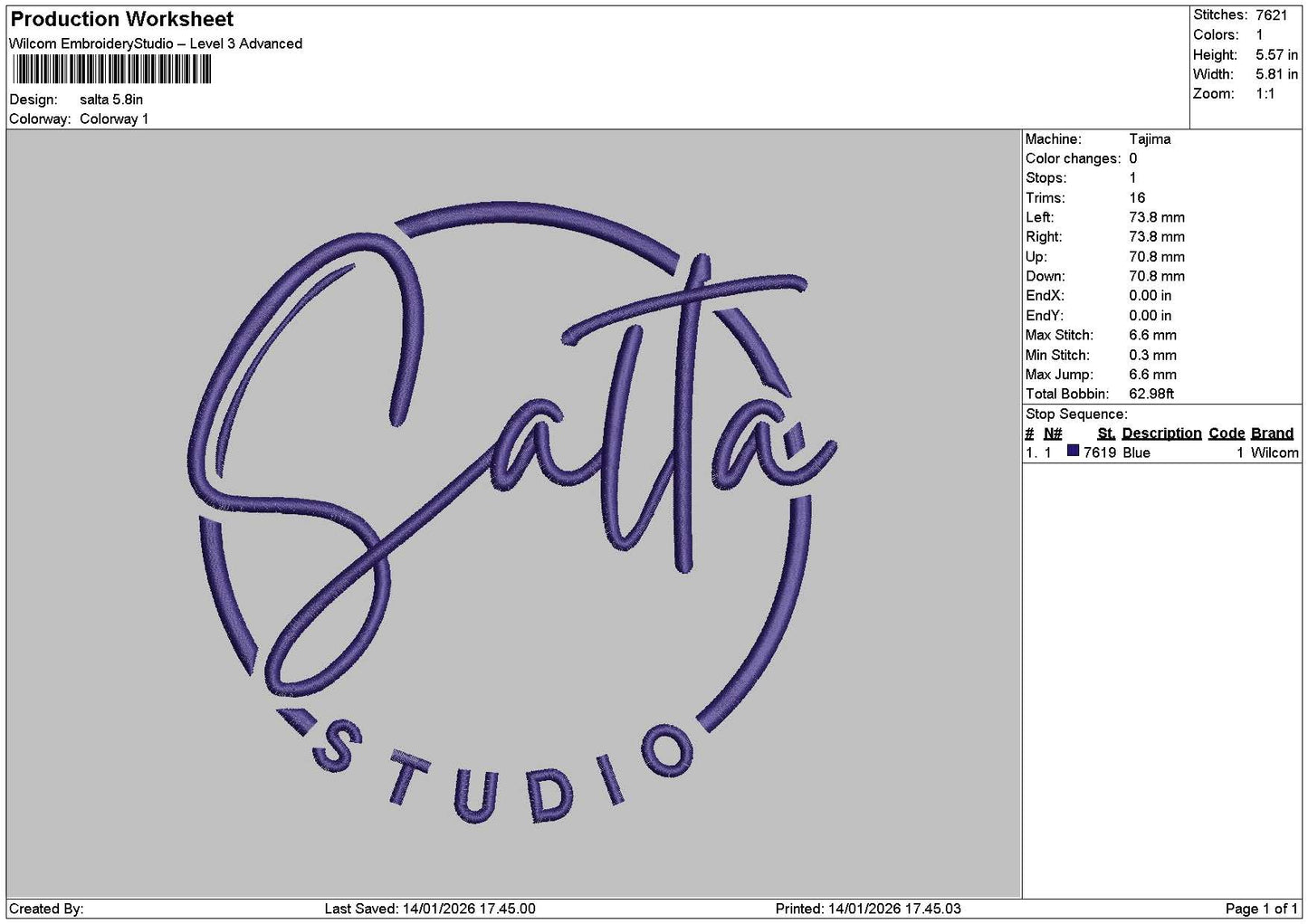Click the width value '5.81 in'

[1276, 75]
